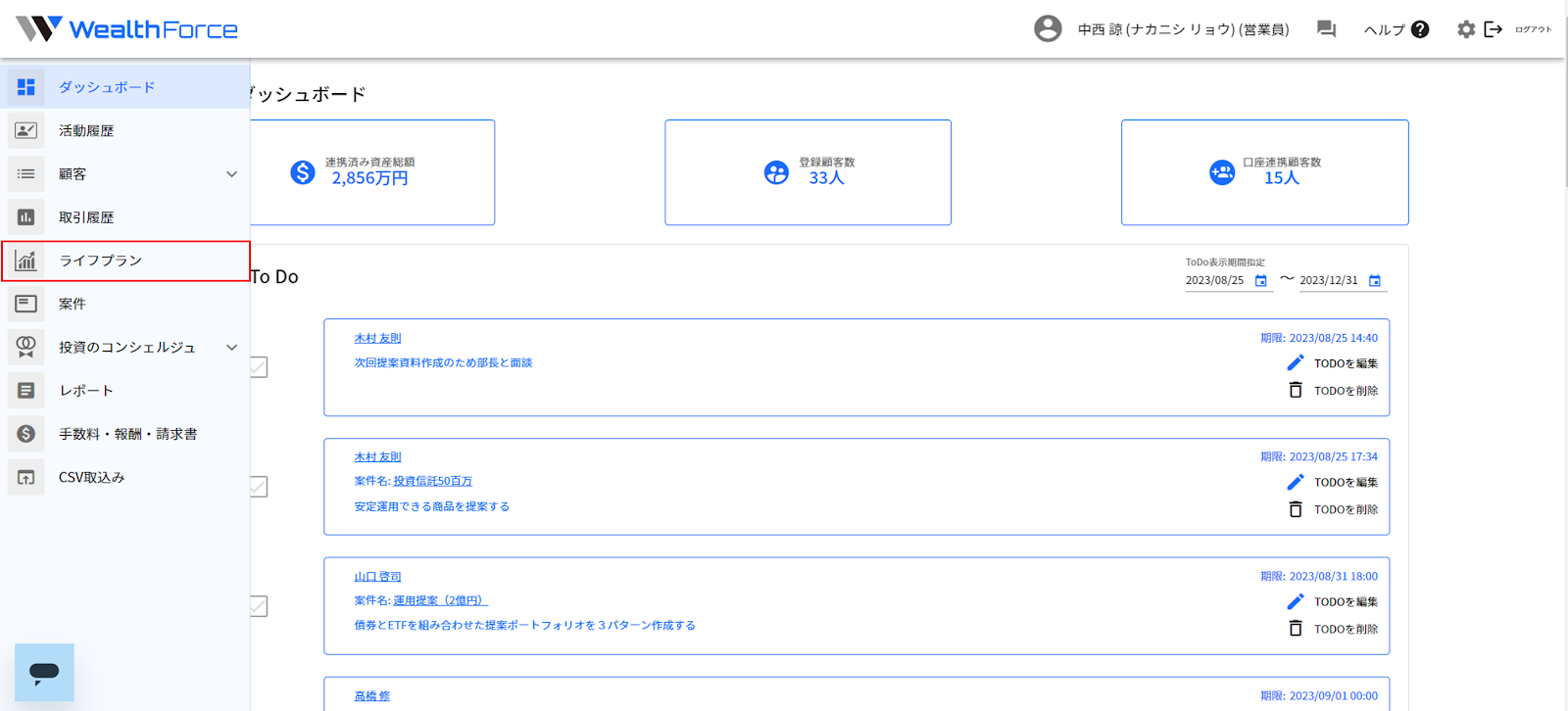The image size is (1568, 711).
Task: Open the start date calendar picker icon
Action: click(x=1261, y=281)
